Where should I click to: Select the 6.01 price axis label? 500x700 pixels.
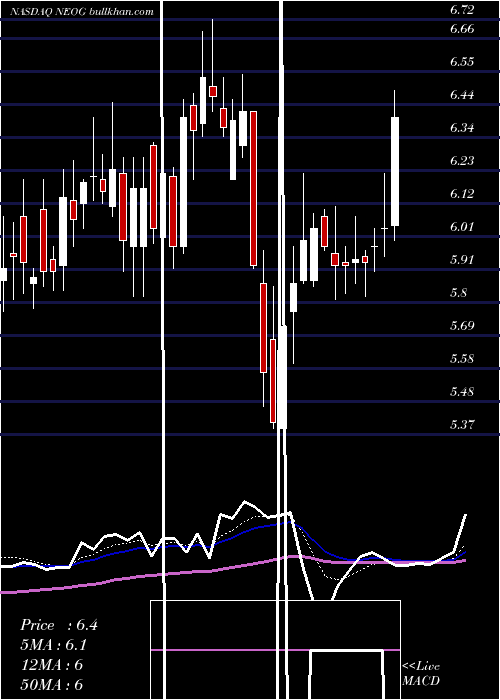tap(462, 227)
